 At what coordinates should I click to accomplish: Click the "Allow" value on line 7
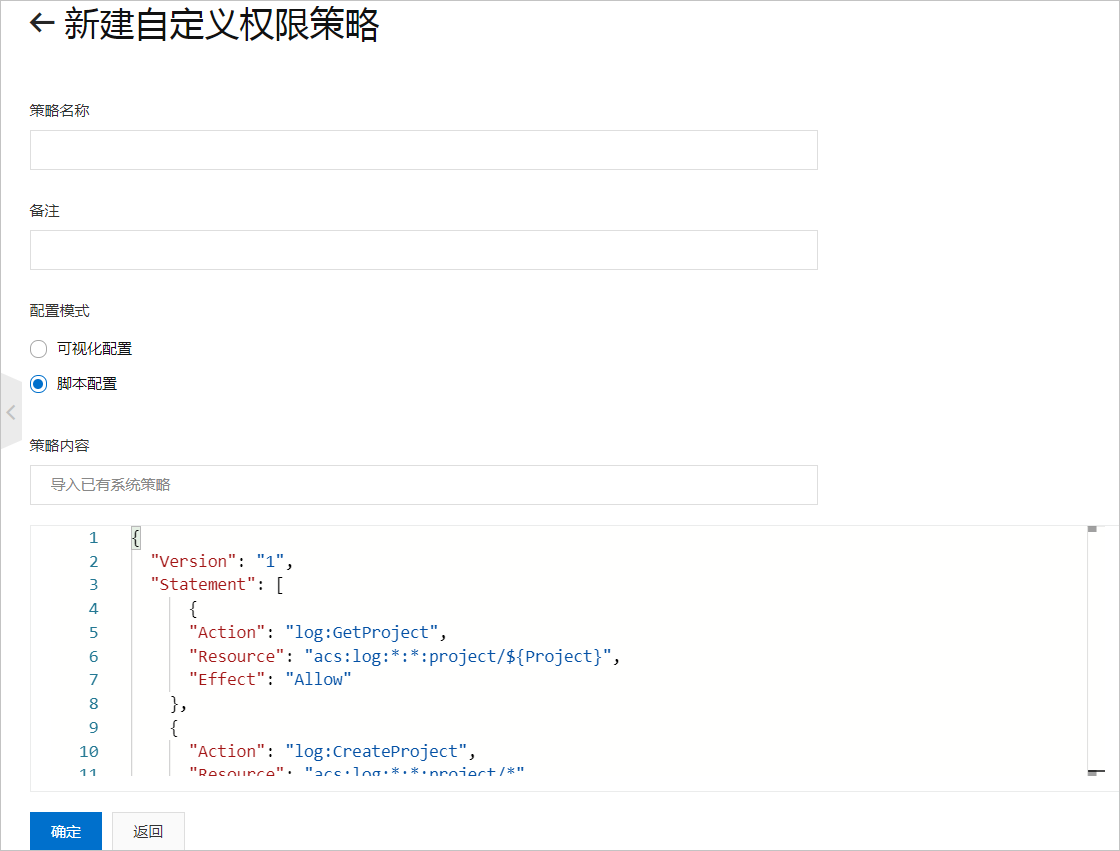click(319, 680)
